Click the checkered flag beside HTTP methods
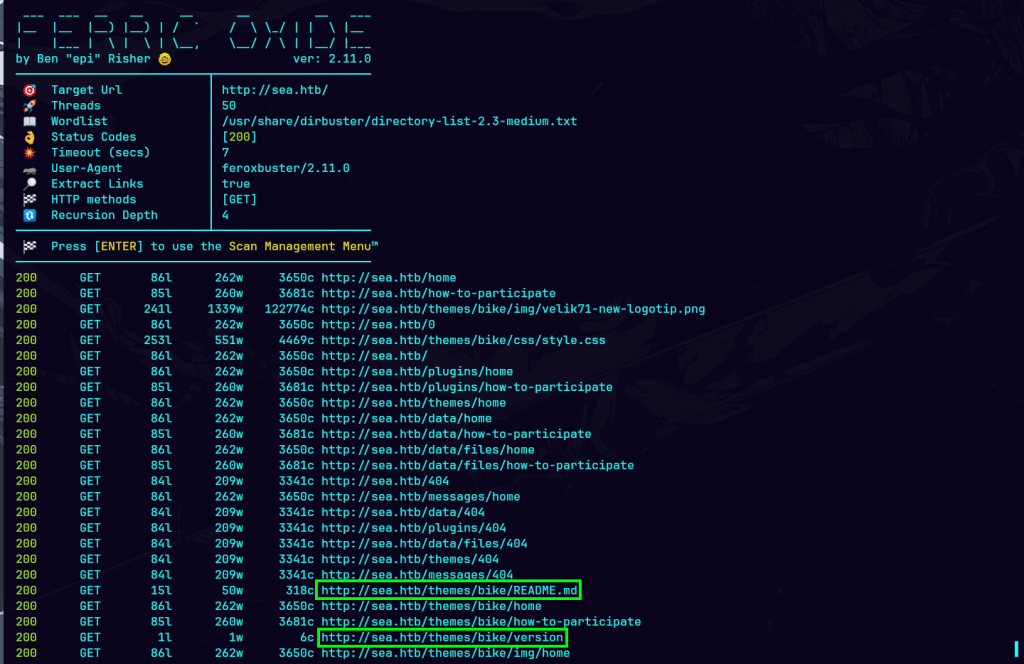Viewport: 1024px width, 664px height. (x=29, y=200)
